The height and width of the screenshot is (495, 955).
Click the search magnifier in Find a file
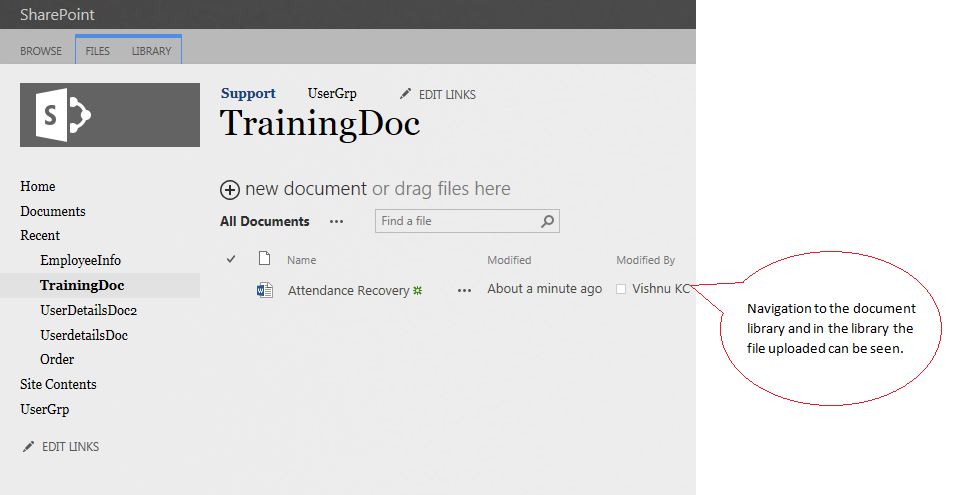click(548, 221)
